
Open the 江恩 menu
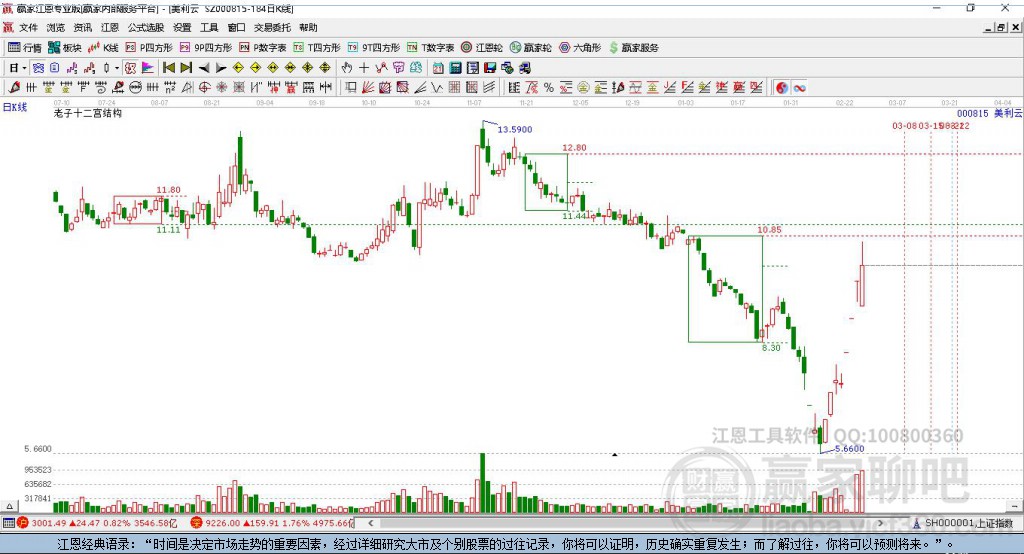pos(110,27)
